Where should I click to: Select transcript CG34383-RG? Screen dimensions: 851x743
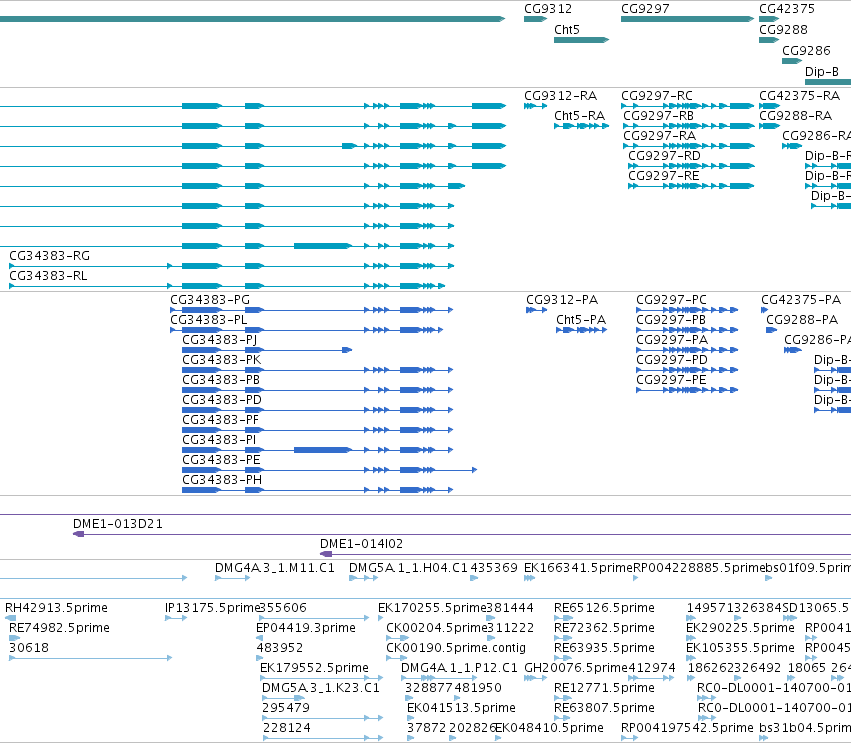pos(232,266)
